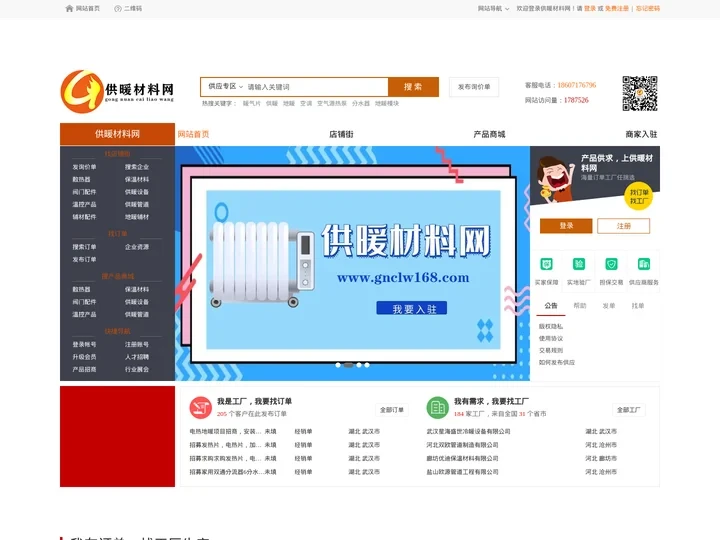Open the 担保交易 shield icon
This screenshot has height=540, width=720.
611,264
